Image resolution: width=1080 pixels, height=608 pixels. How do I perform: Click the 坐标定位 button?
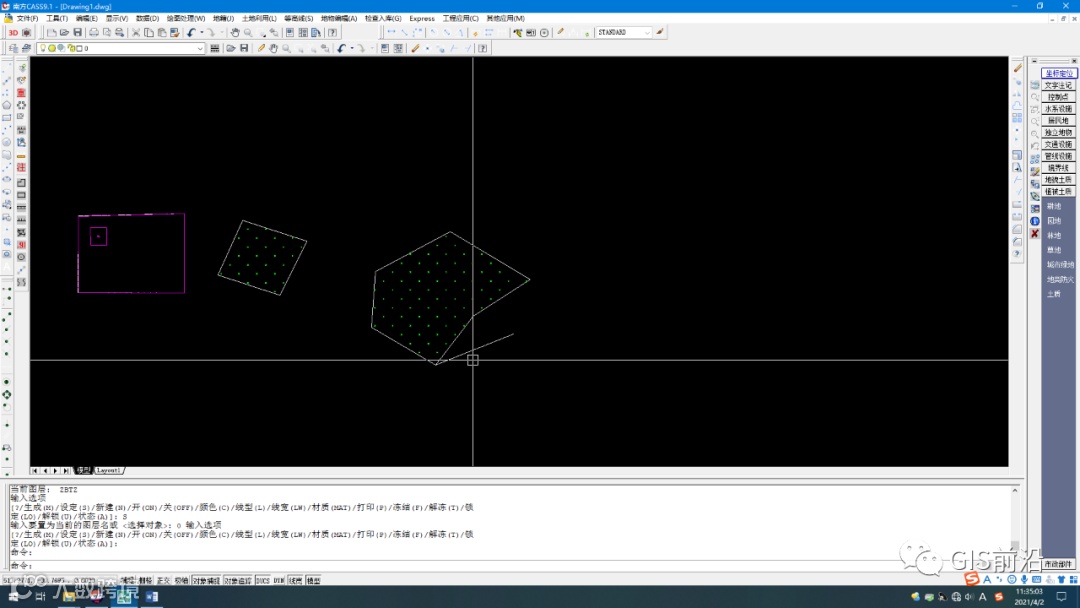pos(1058,74)
